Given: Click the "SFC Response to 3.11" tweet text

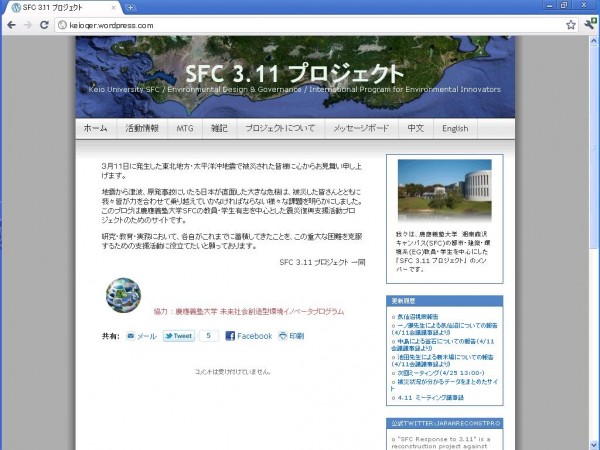Looking at the screenshot, I should pyautogui.click(x=442, y=443).
